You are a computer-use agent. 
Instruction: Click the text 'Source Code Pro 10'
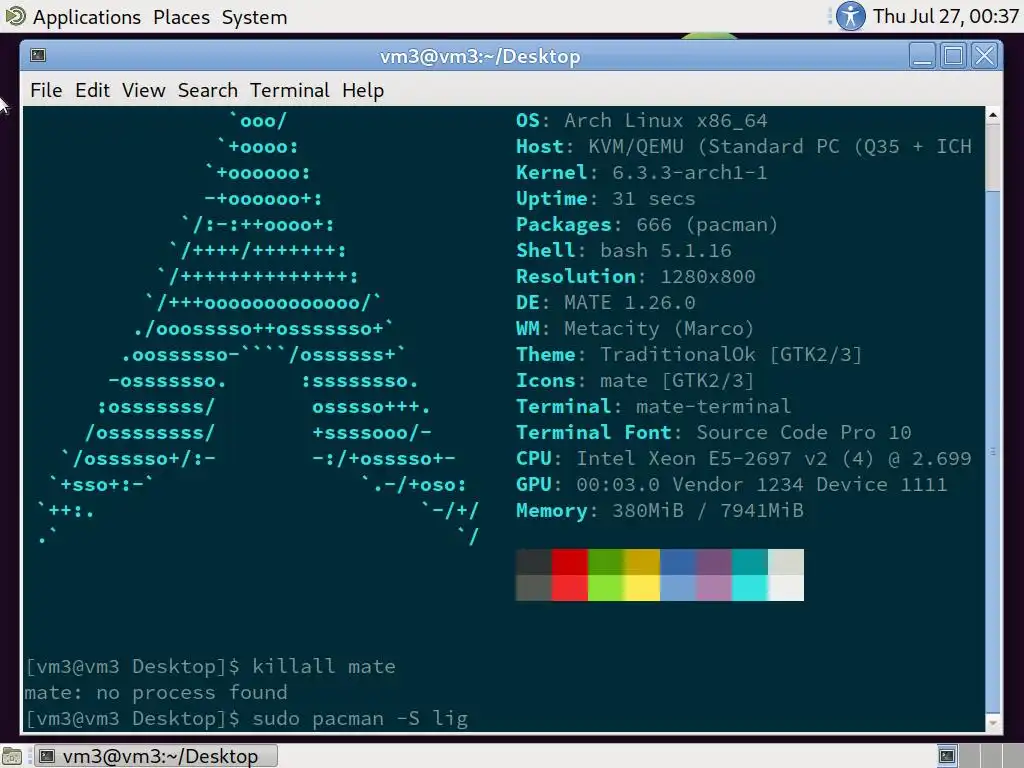803,432
